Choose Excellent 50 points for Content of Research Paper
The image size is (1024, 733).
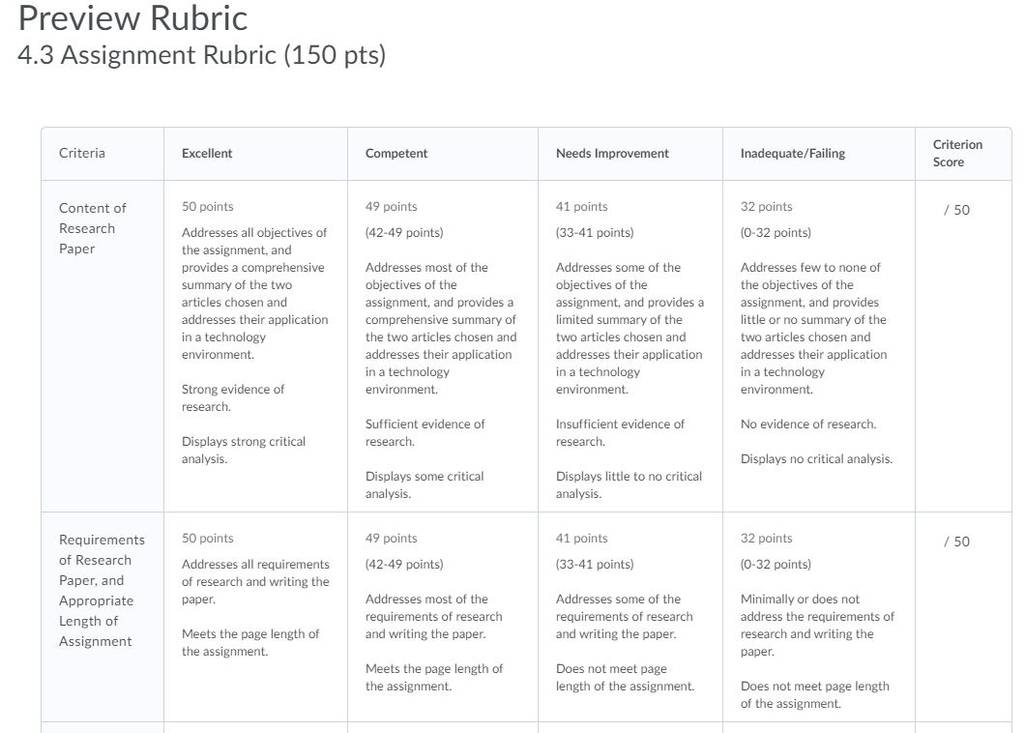point(207,206)
